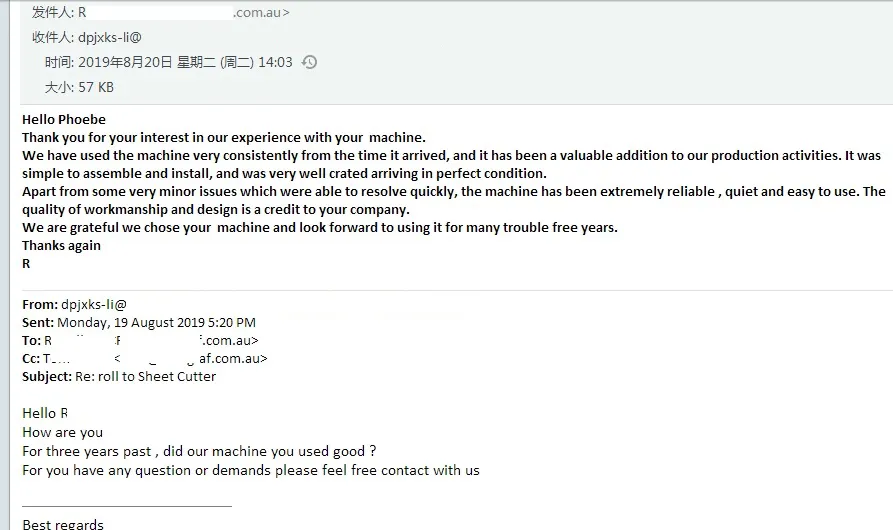Image resolution: width=893 pixels, height=530 pixels.
Task: Click the 'For three years past' question line
Action: coord(199,451)
